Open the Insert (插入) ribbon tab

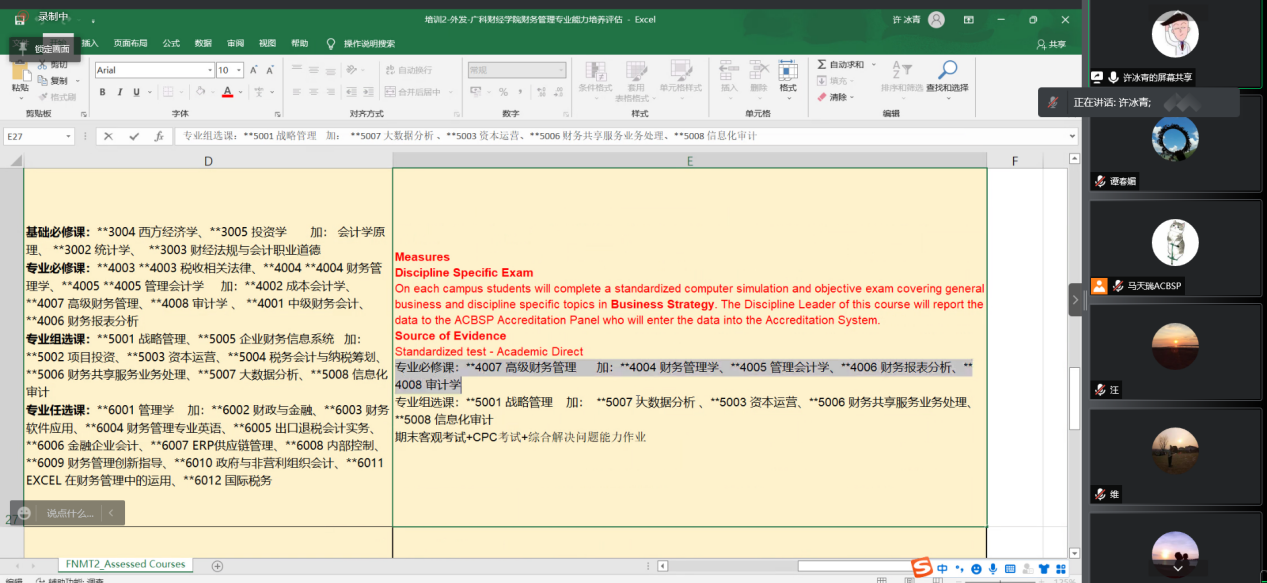click(90, 43)
